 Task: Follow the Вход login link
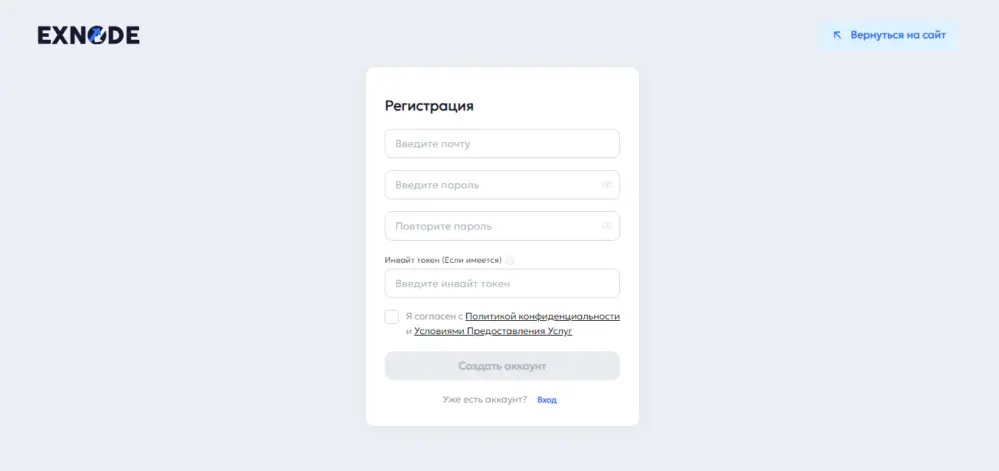coord(546,400)
